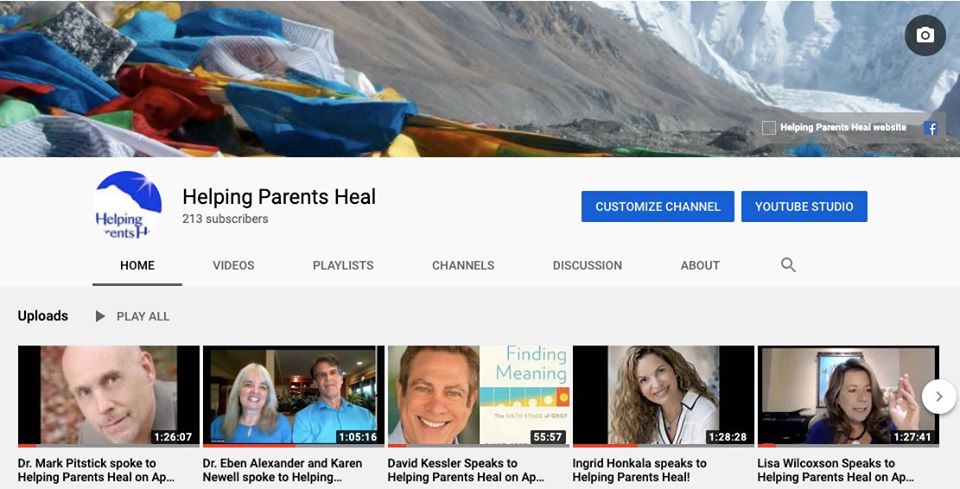This screenshot has height=489, width=960.
Task: Click the channel search magnifier icon
Action: 788,265
